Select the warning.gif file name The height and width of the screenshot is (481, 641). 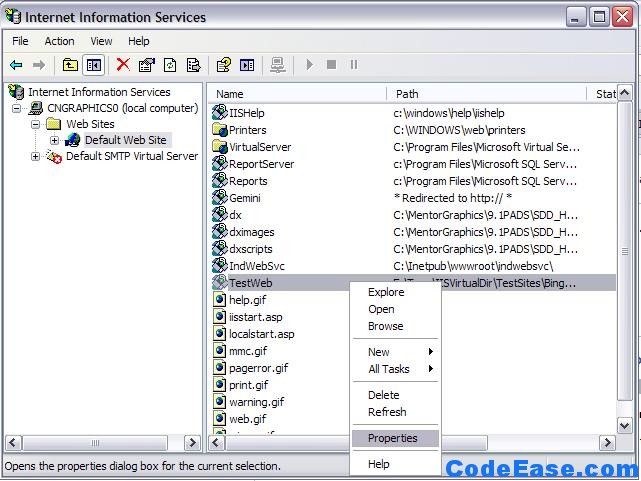click(x=257, y=402)
